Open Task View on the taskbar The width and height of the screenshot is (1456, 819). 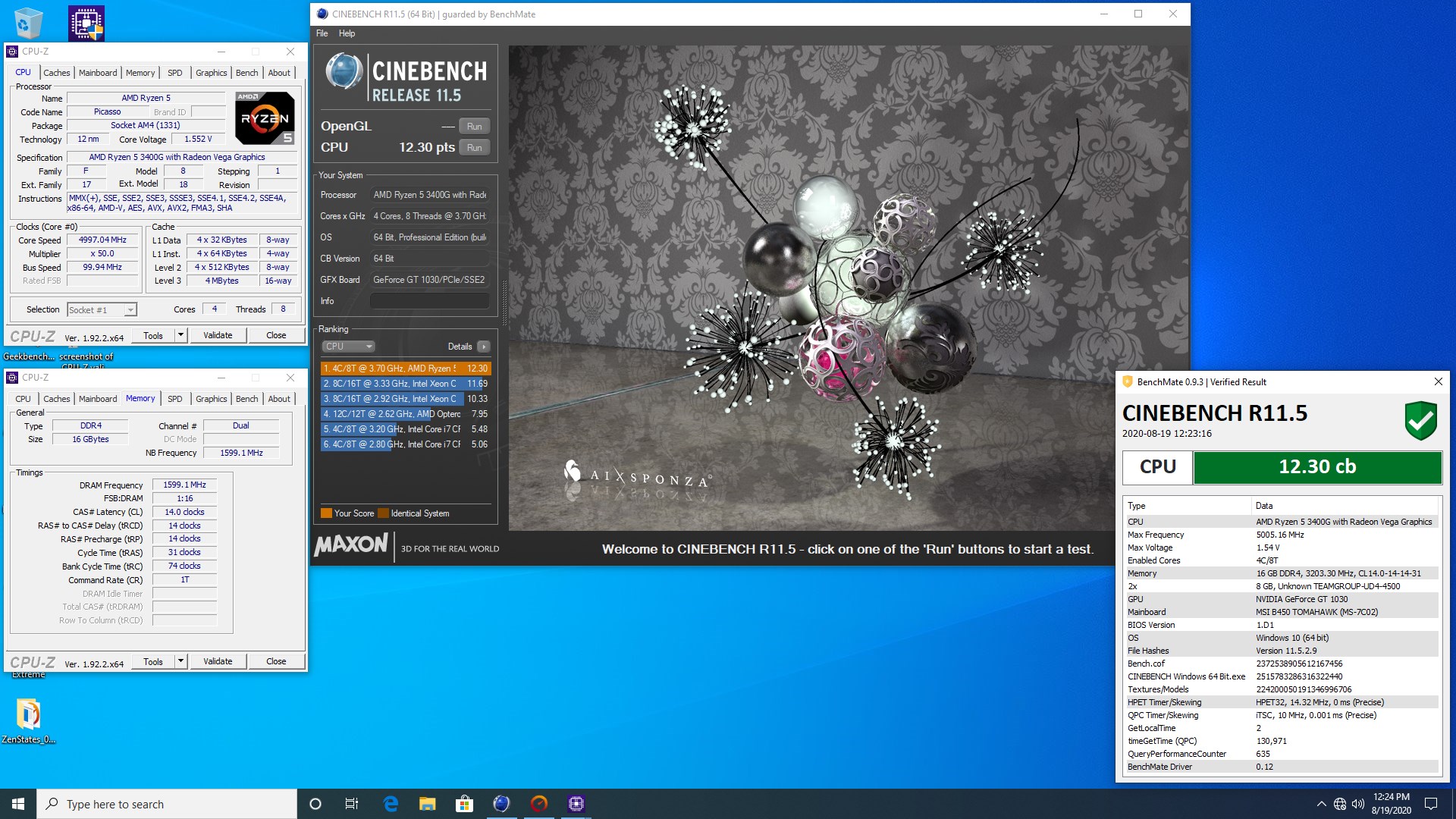352,804
